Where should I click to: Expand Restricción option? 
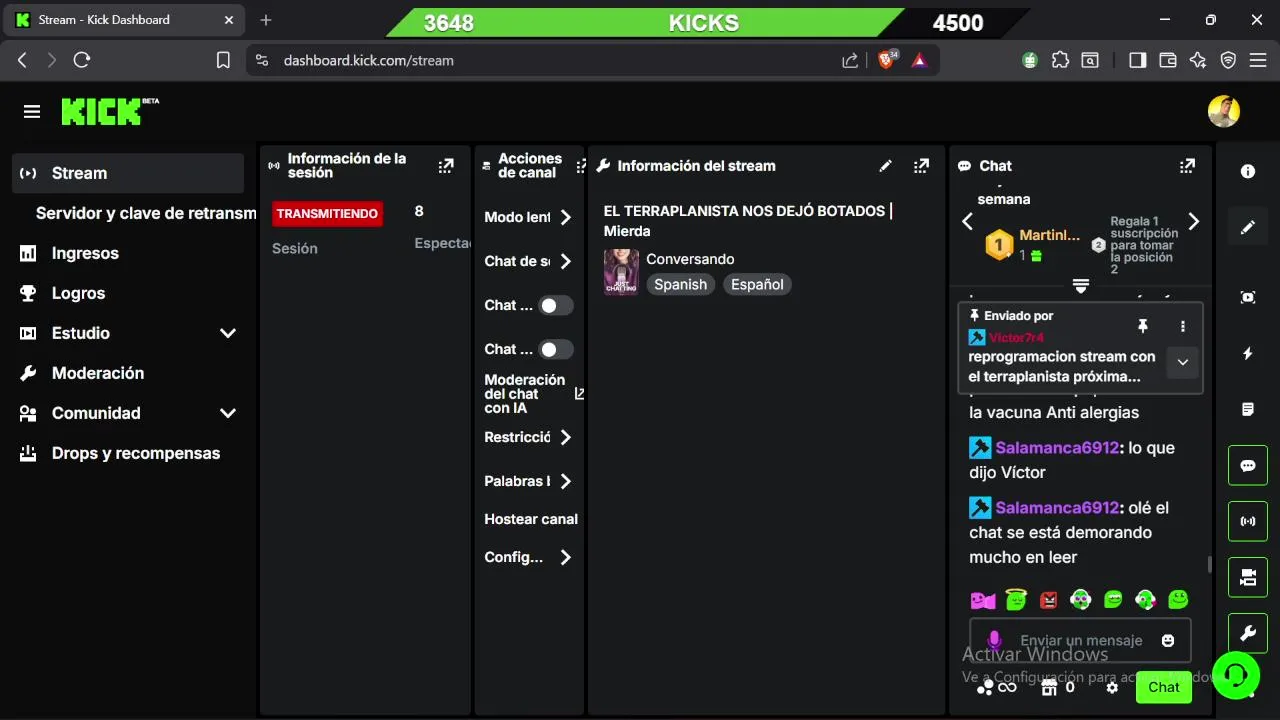pyautogui.click(x=528, y=437)
